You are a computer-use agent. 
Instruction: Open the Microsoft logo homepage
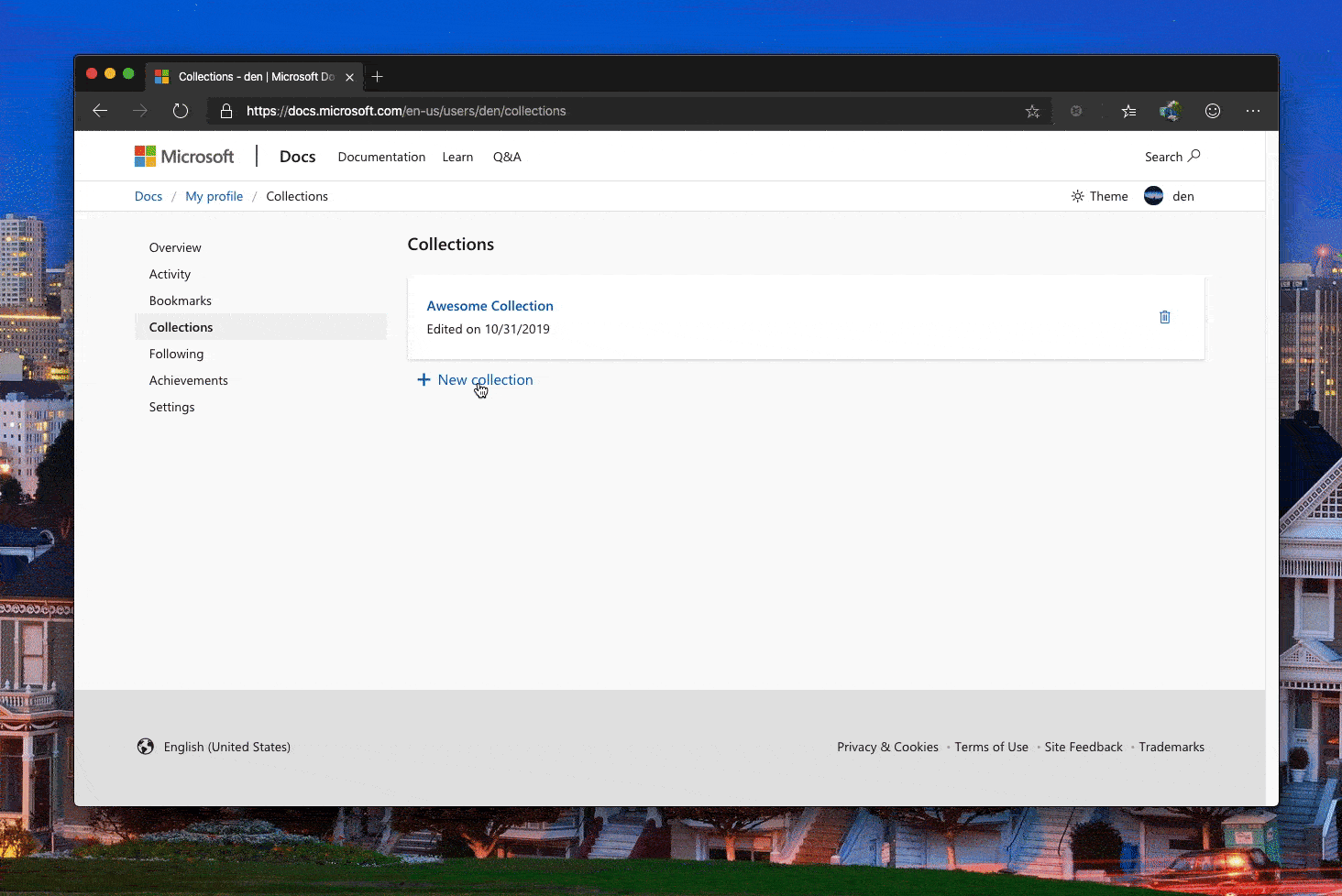click(x=184, y=157)
